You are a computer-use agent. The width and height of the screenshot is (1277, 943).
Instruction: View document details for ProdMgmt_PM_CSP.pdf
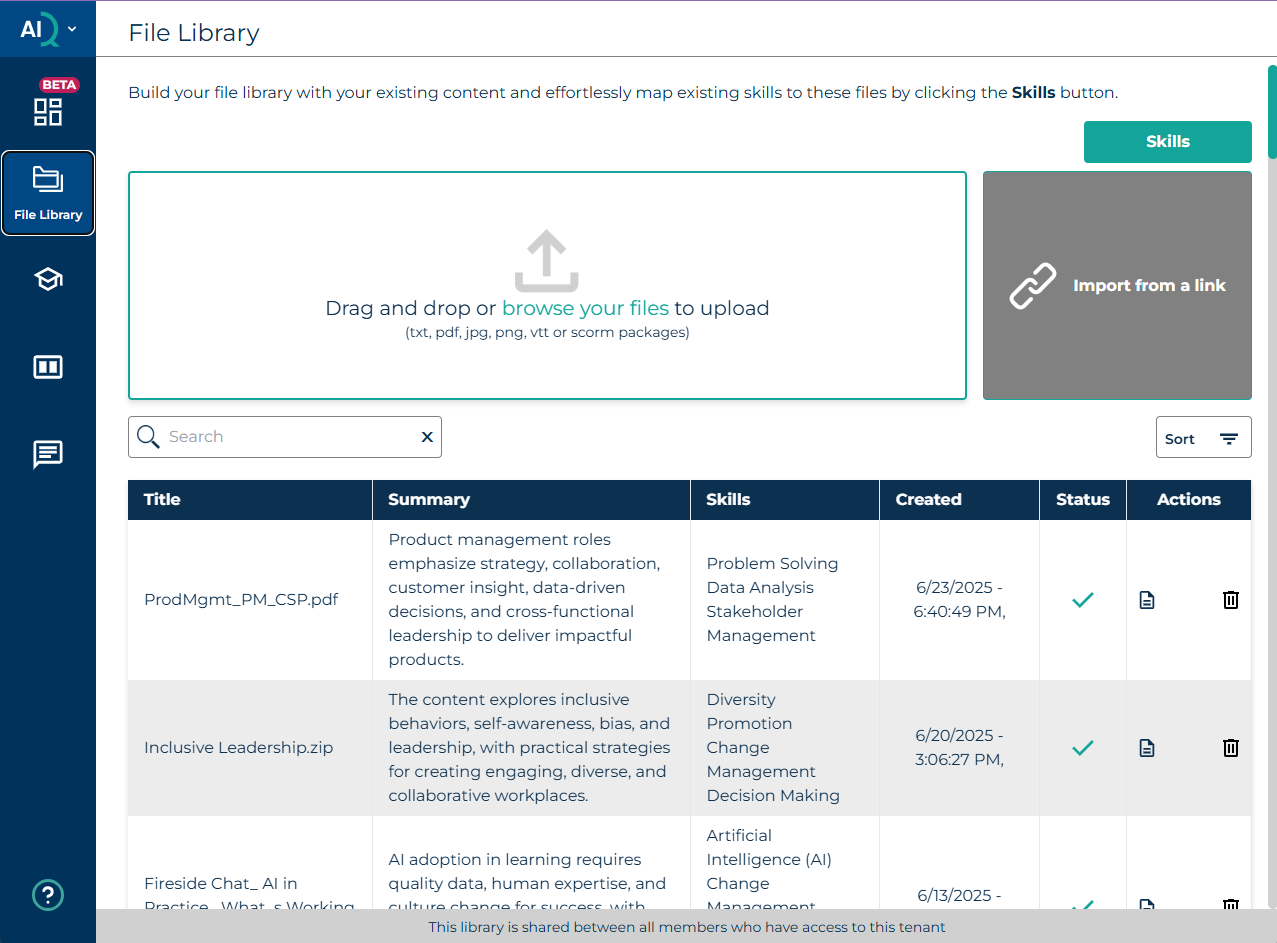click(1147, 600)
